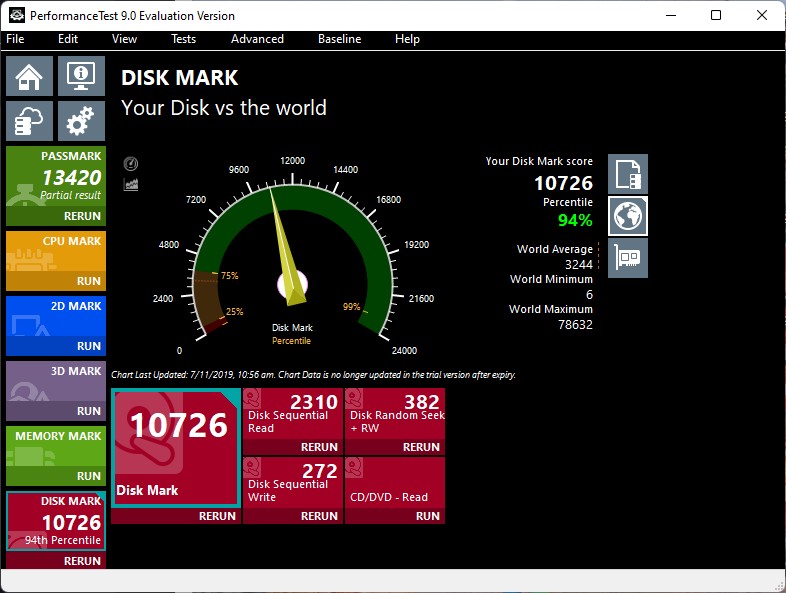Run the CPU Mark test

click(x=88, y=282)
